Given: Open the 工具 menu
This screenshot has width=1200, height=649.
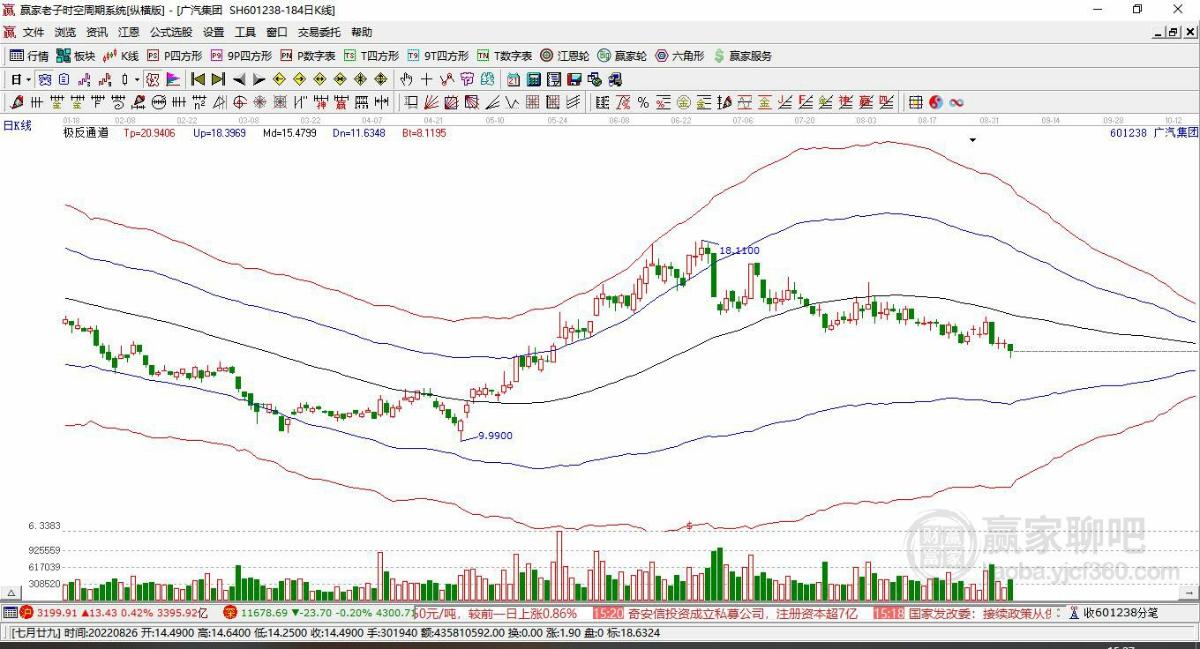Looking at the screenshot, I should (245, 32).
